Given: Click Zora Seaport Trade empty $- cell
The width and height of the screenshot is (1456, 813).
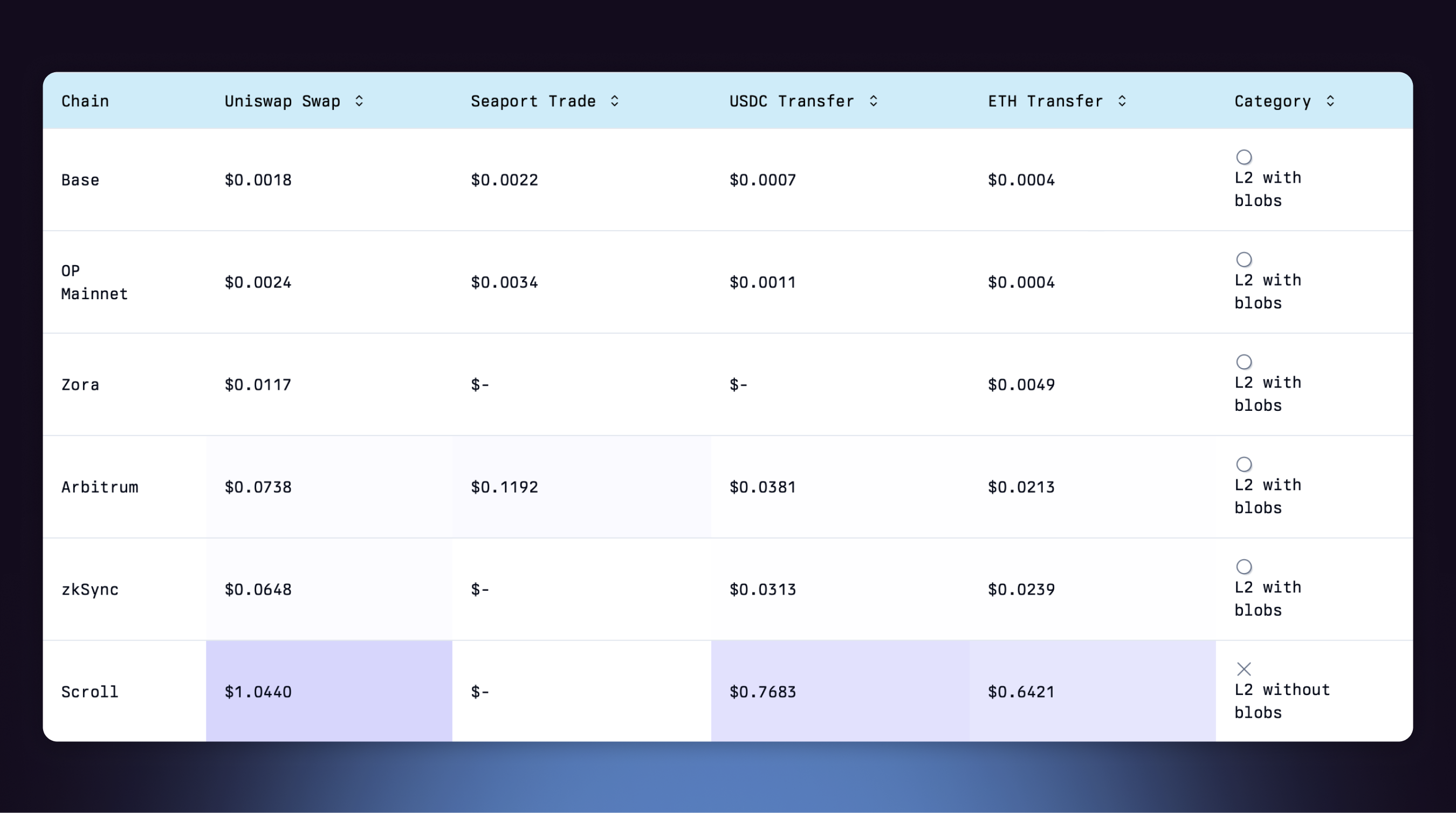Looking at the screenshot, I should (480, 385).
